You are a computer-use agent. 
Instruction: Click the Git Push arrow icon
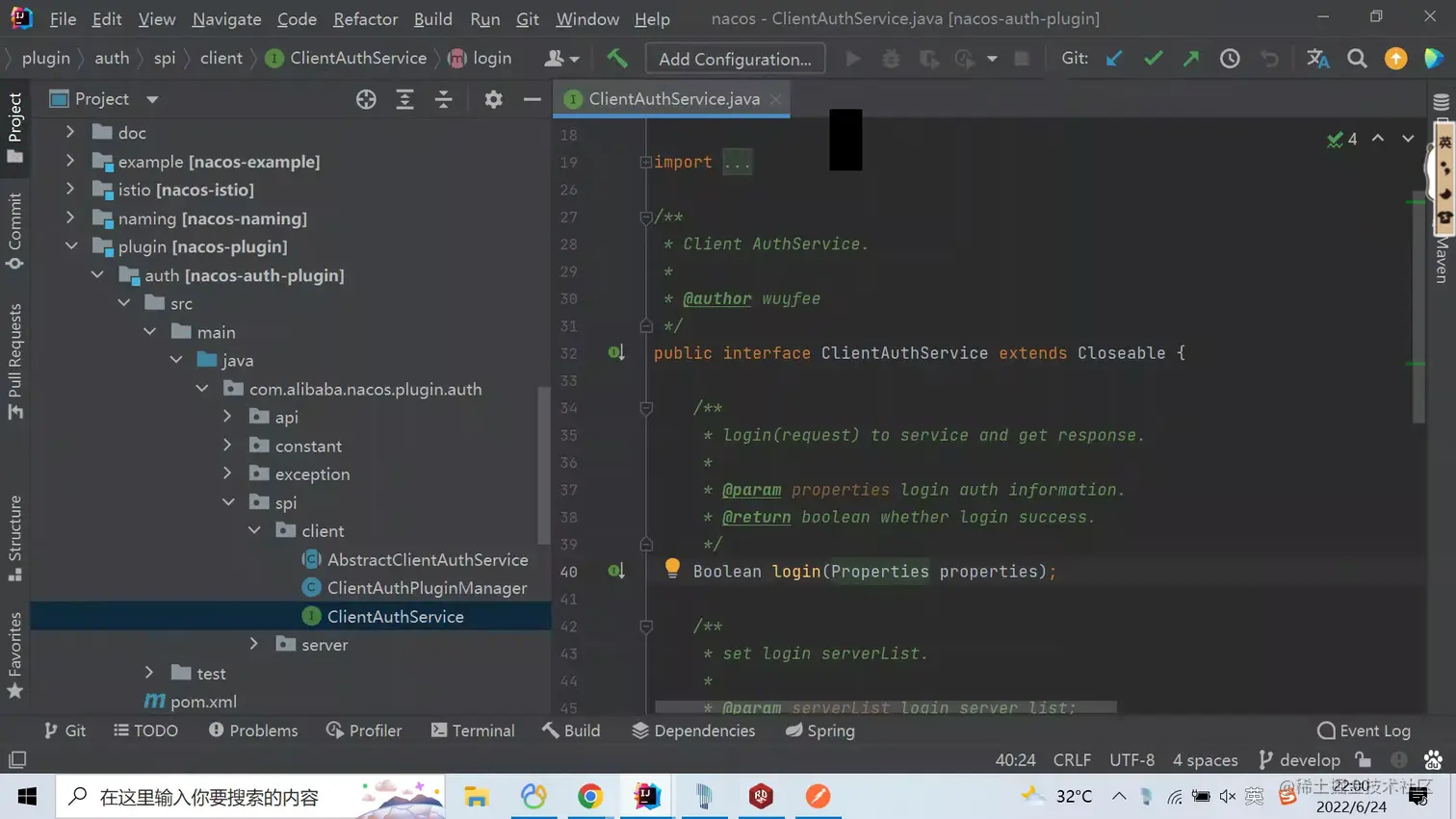(x=1191, y=59)
